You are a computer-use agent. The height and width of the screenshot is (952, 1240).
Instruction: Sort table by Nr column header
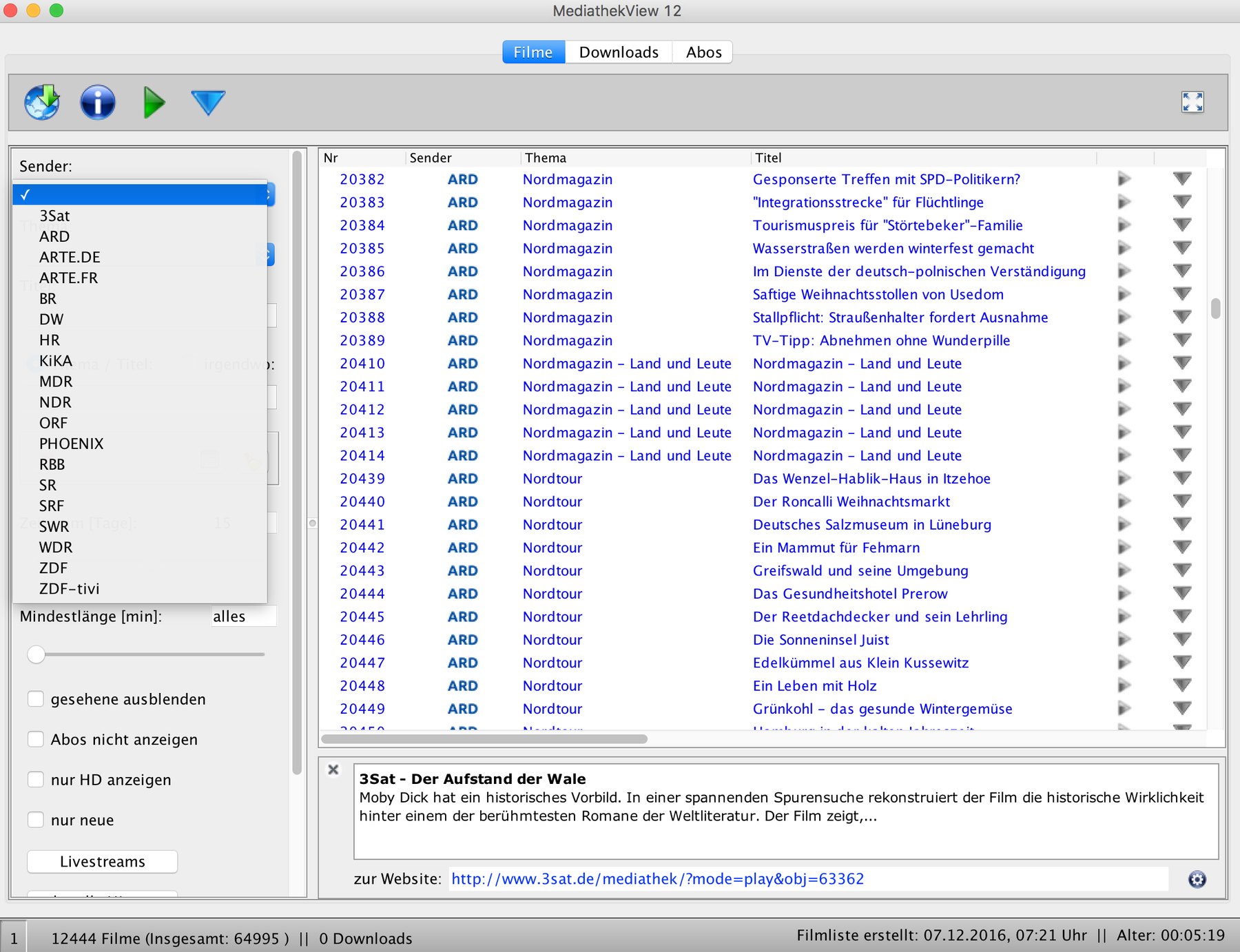[362, 158]
